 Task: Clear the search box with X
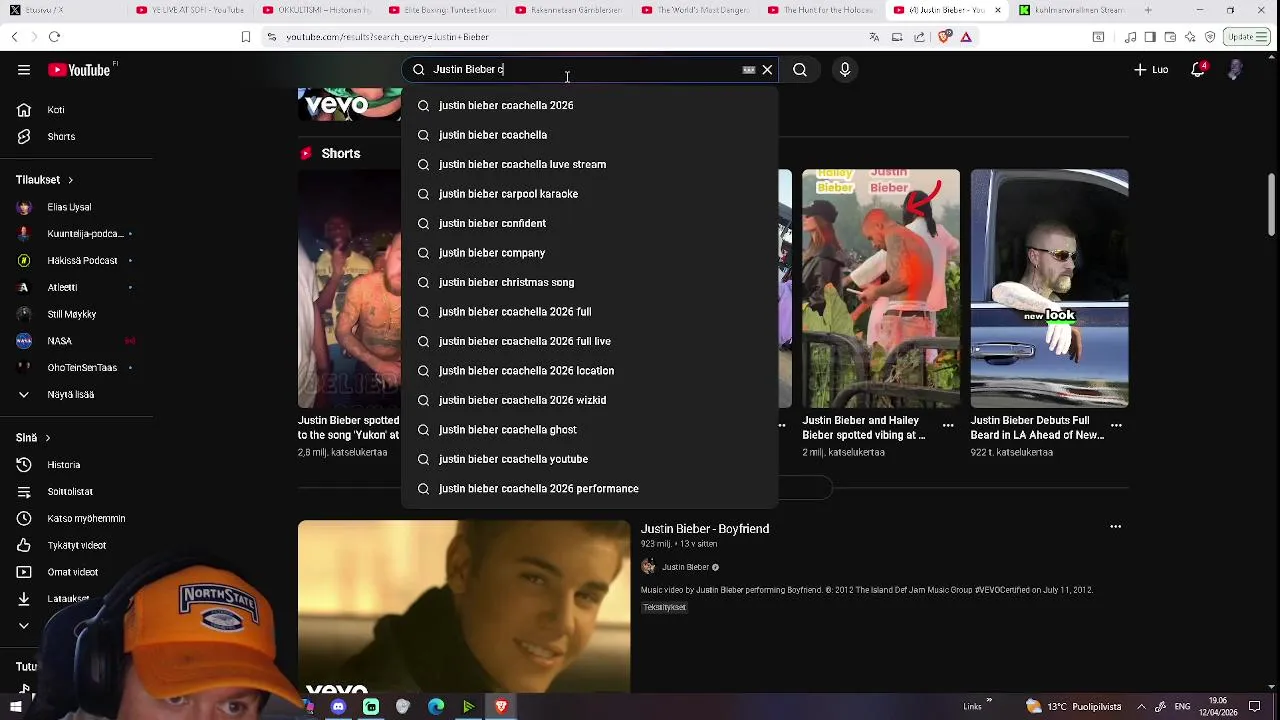tap(767, 70)
